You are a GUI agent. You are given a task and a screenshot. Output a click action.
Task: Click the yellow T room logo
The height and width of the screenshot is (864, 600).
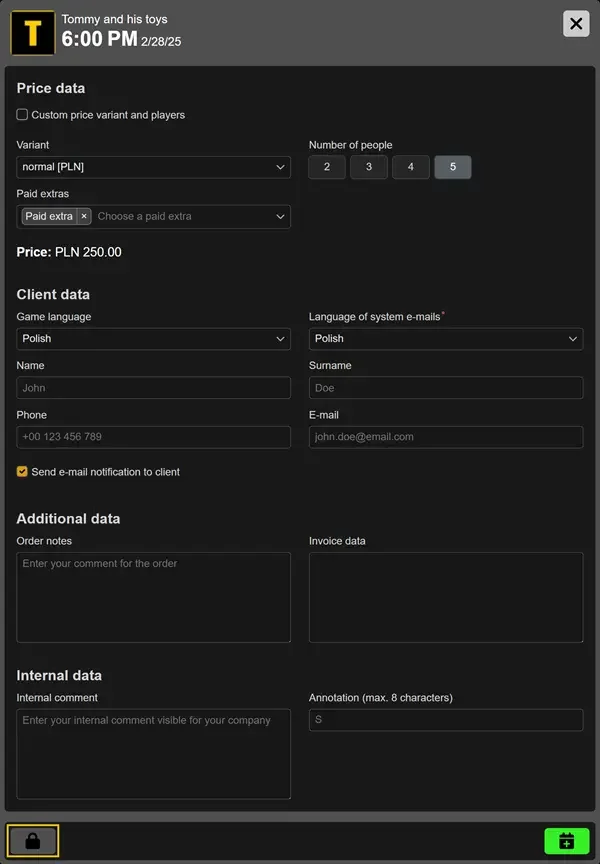point(33,33)
